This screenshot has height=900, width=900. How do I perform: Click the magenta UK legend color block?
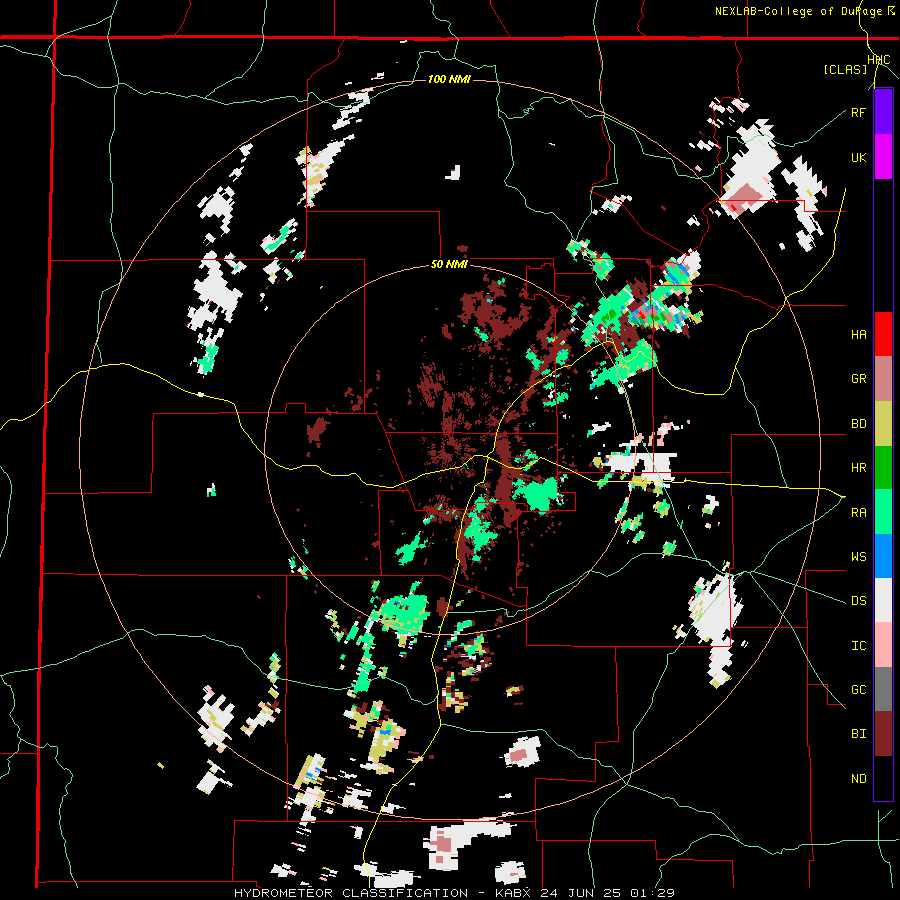[x=883, y=157]
